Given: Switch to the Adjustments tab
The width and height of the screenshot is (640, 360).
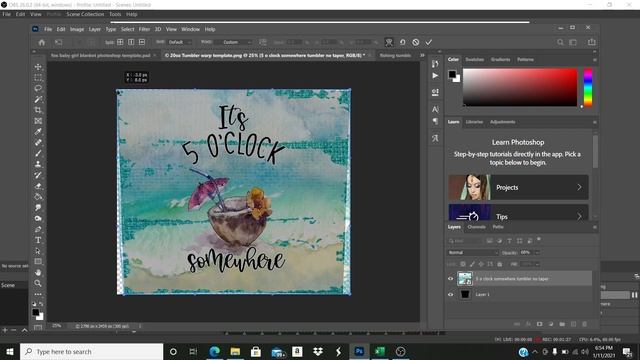Looking at the screenshot, I should pos(502,122).
